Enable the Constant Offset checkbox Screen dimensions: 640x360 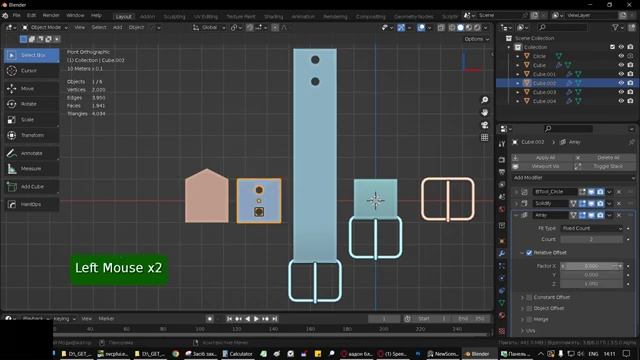529,297
